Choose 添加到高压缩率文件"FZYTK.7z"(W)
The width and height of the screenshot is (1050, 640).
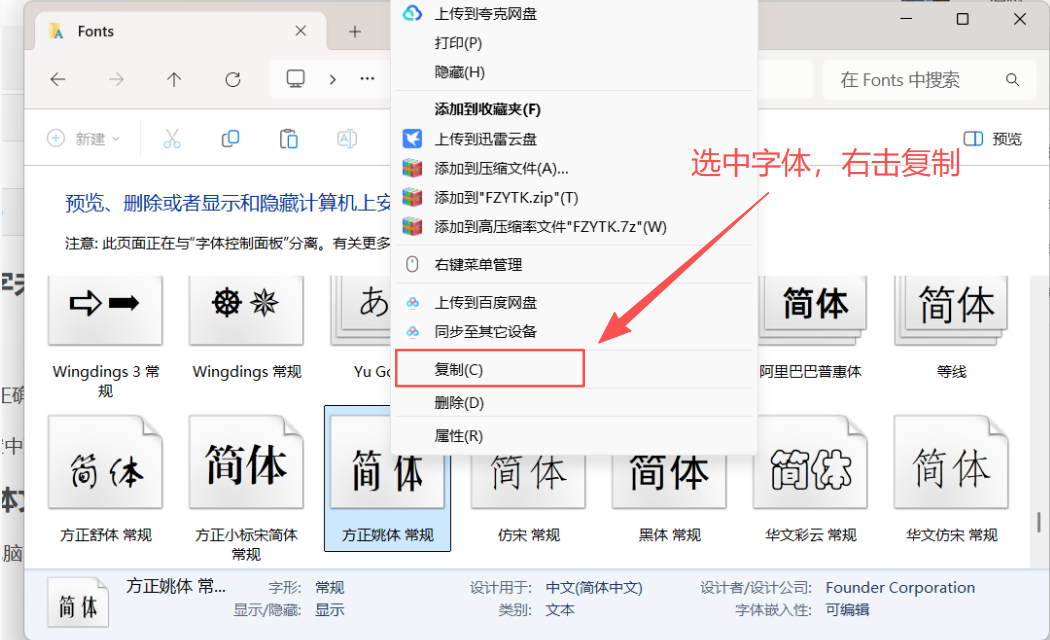[x=575, y=227]
